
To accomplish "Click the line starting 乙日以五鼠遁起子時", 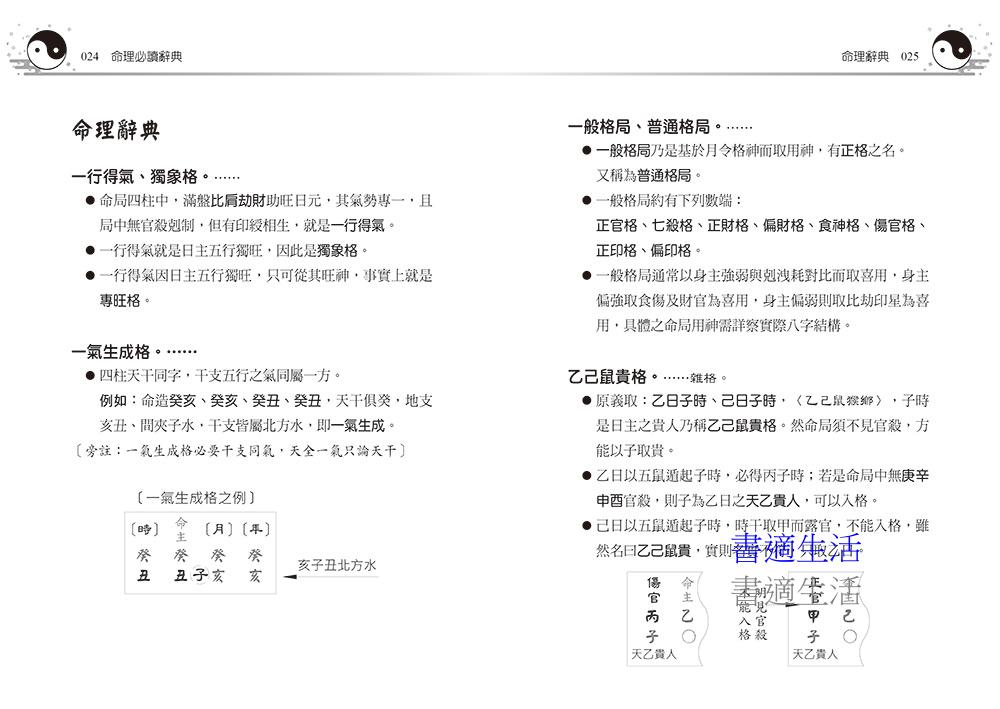I will click(x=762, y=476).
